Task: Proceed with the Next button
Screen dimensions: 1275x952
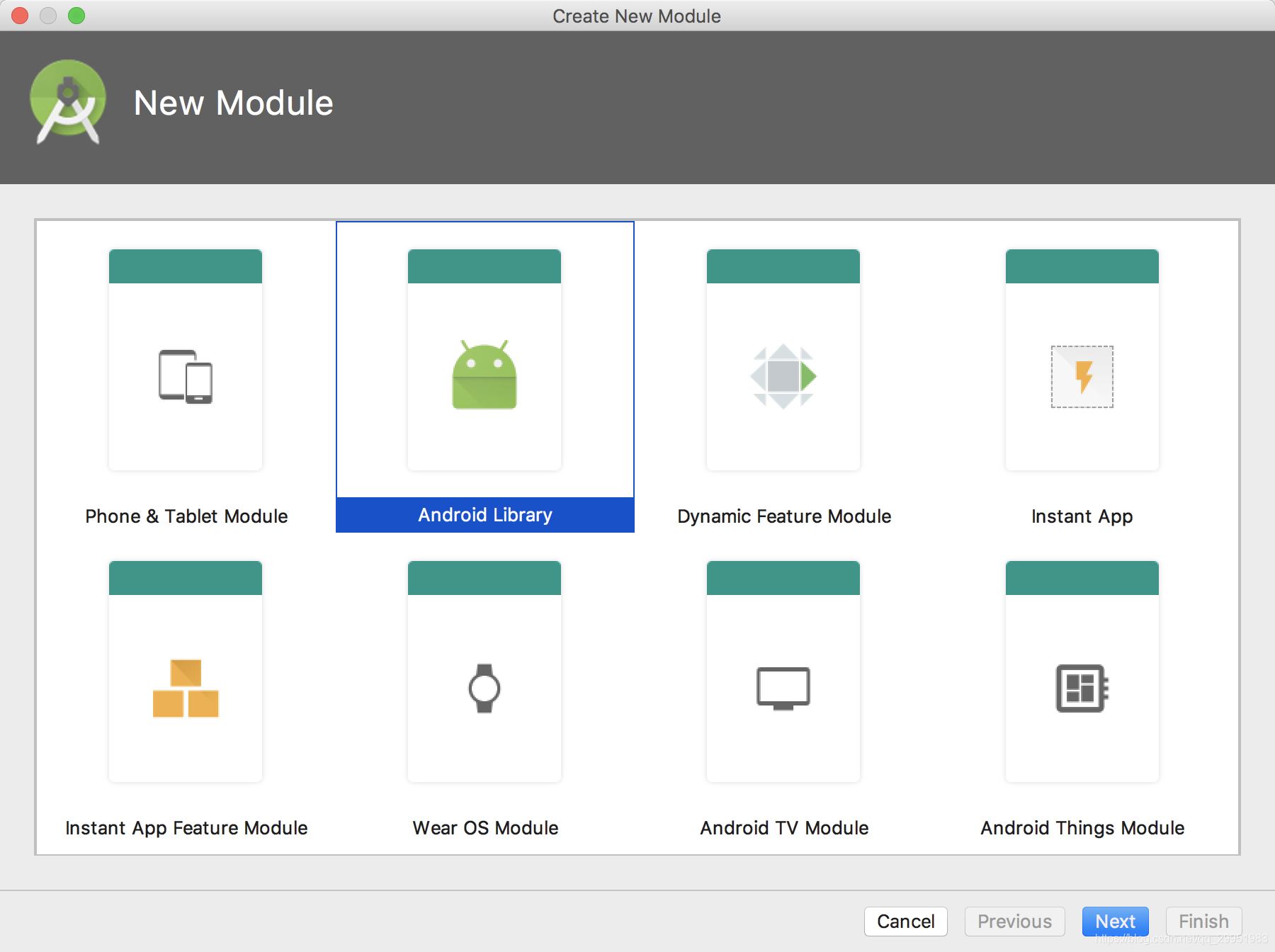Action: (1116, 921)
